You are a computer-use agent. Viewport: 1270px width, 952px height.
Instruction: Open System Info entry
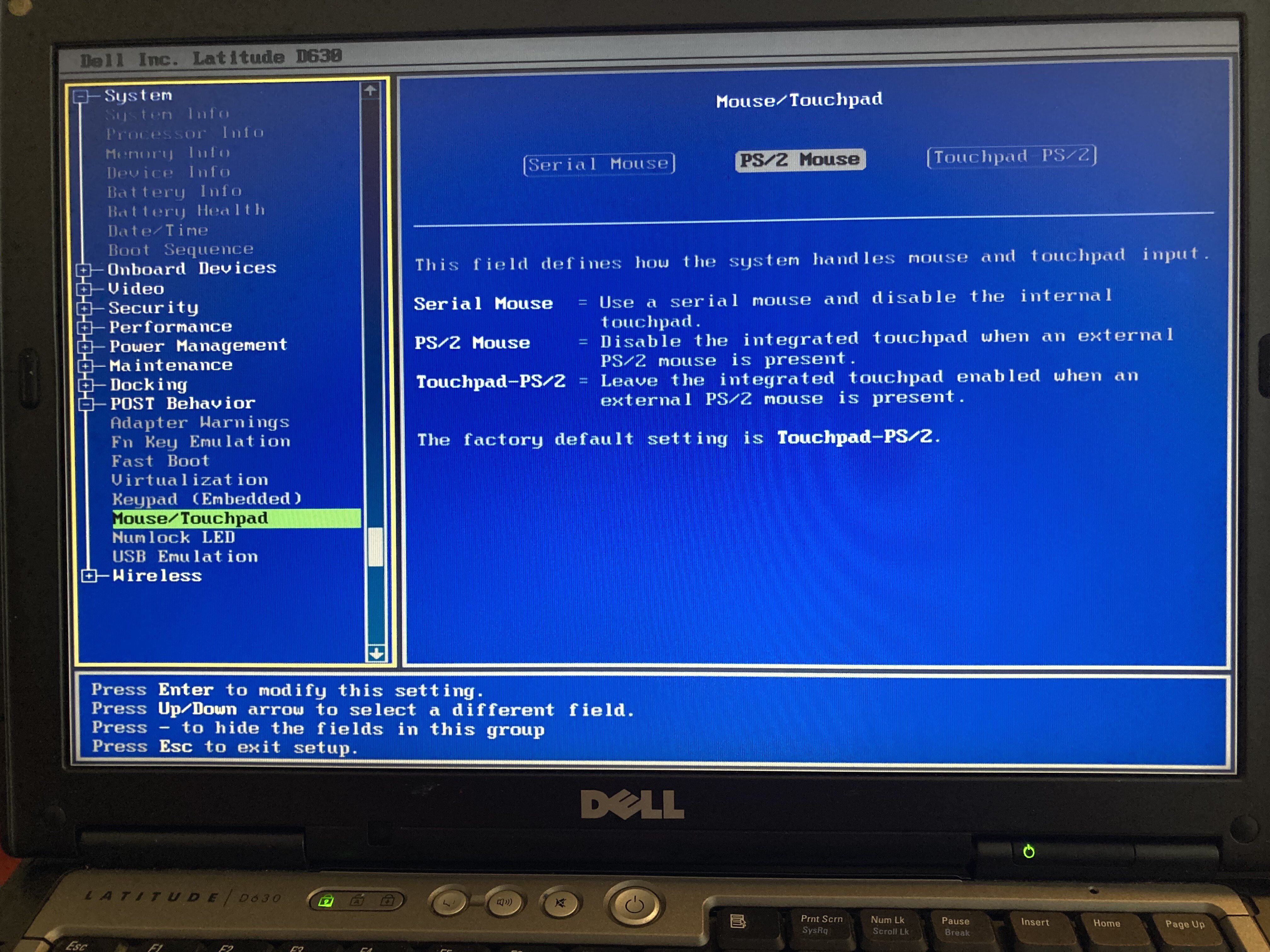(x=167, y=114)
